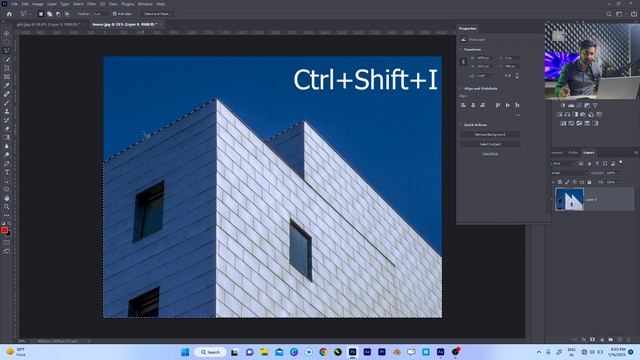Open the Photoshop search icon
This screenshot has width=640, height=360.
609,14
